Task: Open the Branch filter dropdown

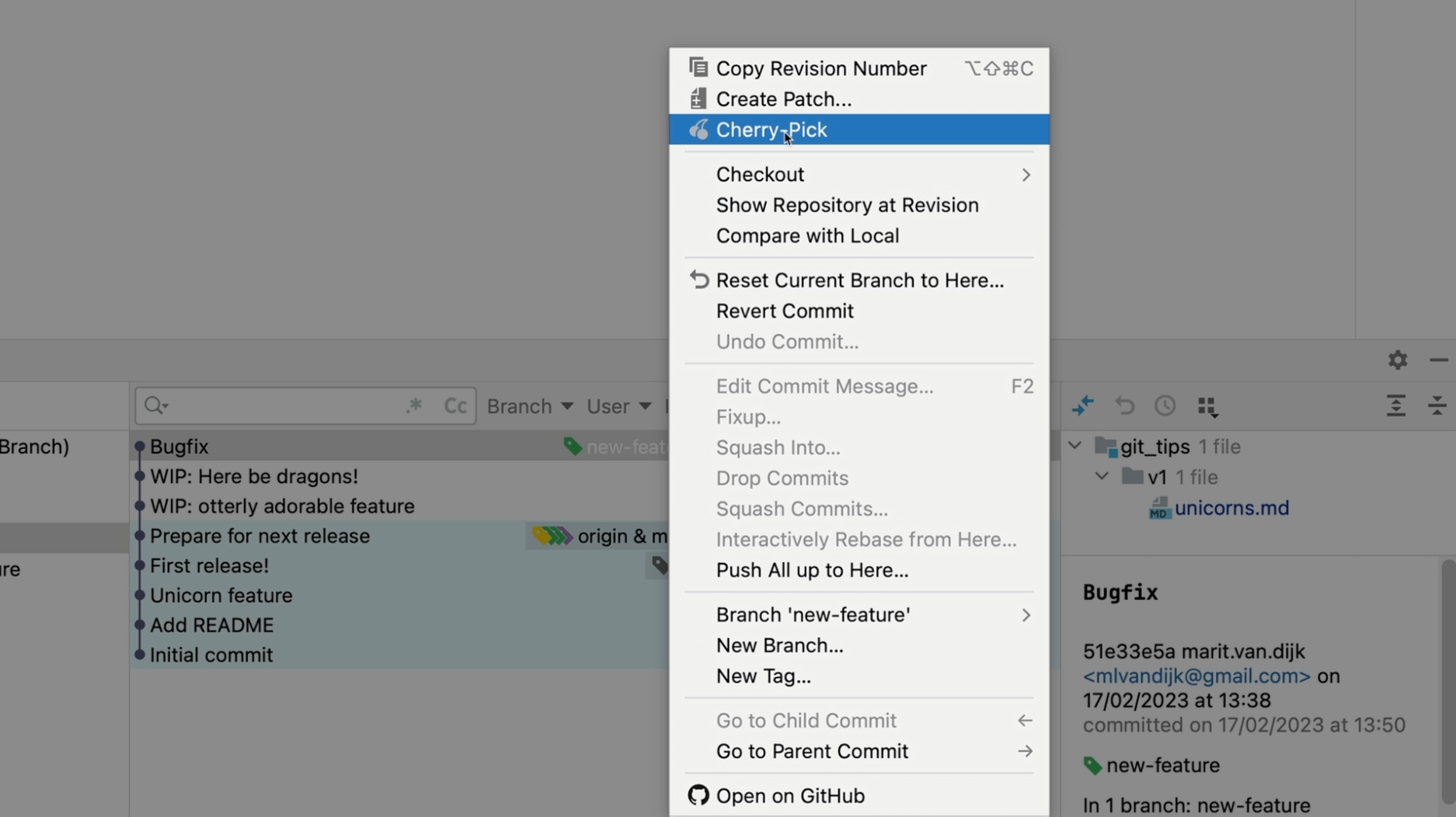Action: pos(529,406)
